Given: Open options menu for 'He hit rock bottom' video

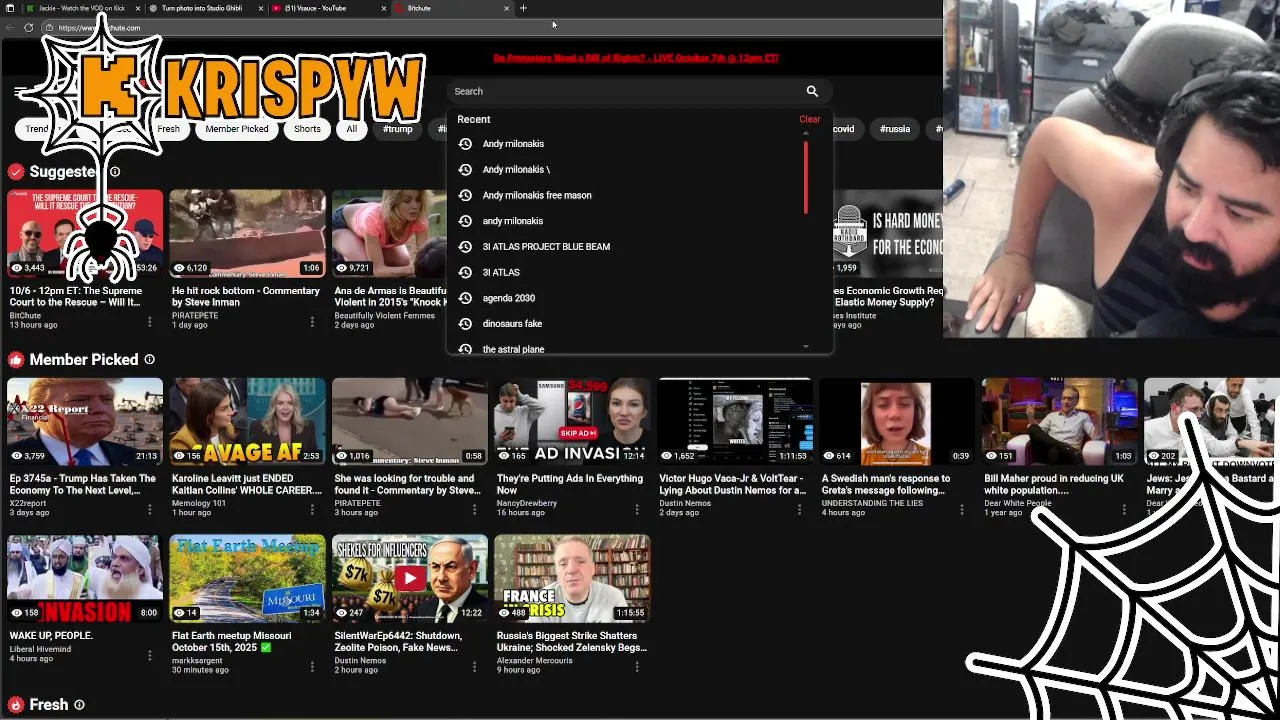Looking at the screenshot, I should pos(312,322).
